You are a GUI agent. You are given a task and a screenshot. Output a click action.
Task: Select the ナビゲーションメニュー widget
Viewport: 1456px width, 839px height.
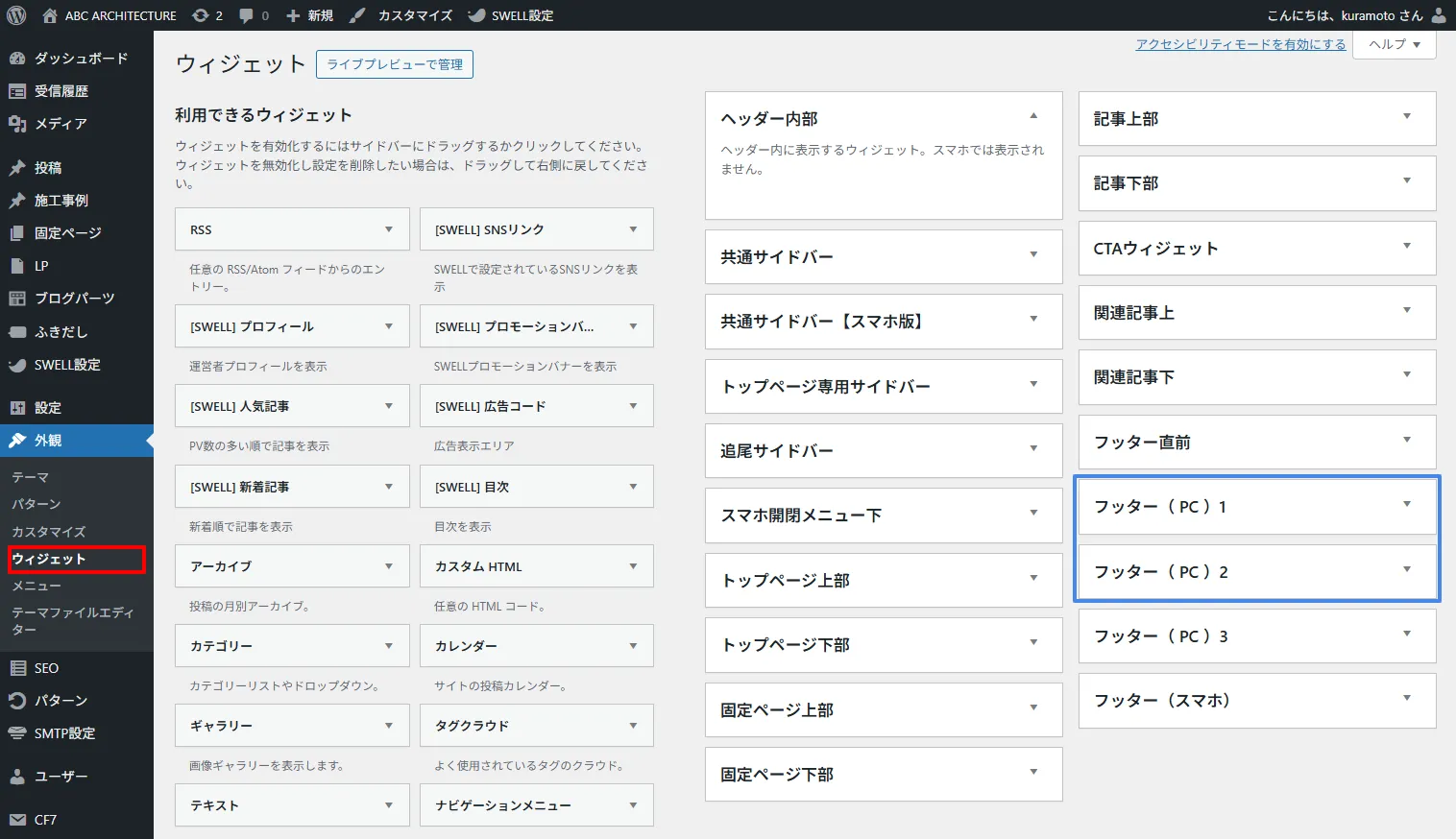pyautogui.click(x=537, y=805)
